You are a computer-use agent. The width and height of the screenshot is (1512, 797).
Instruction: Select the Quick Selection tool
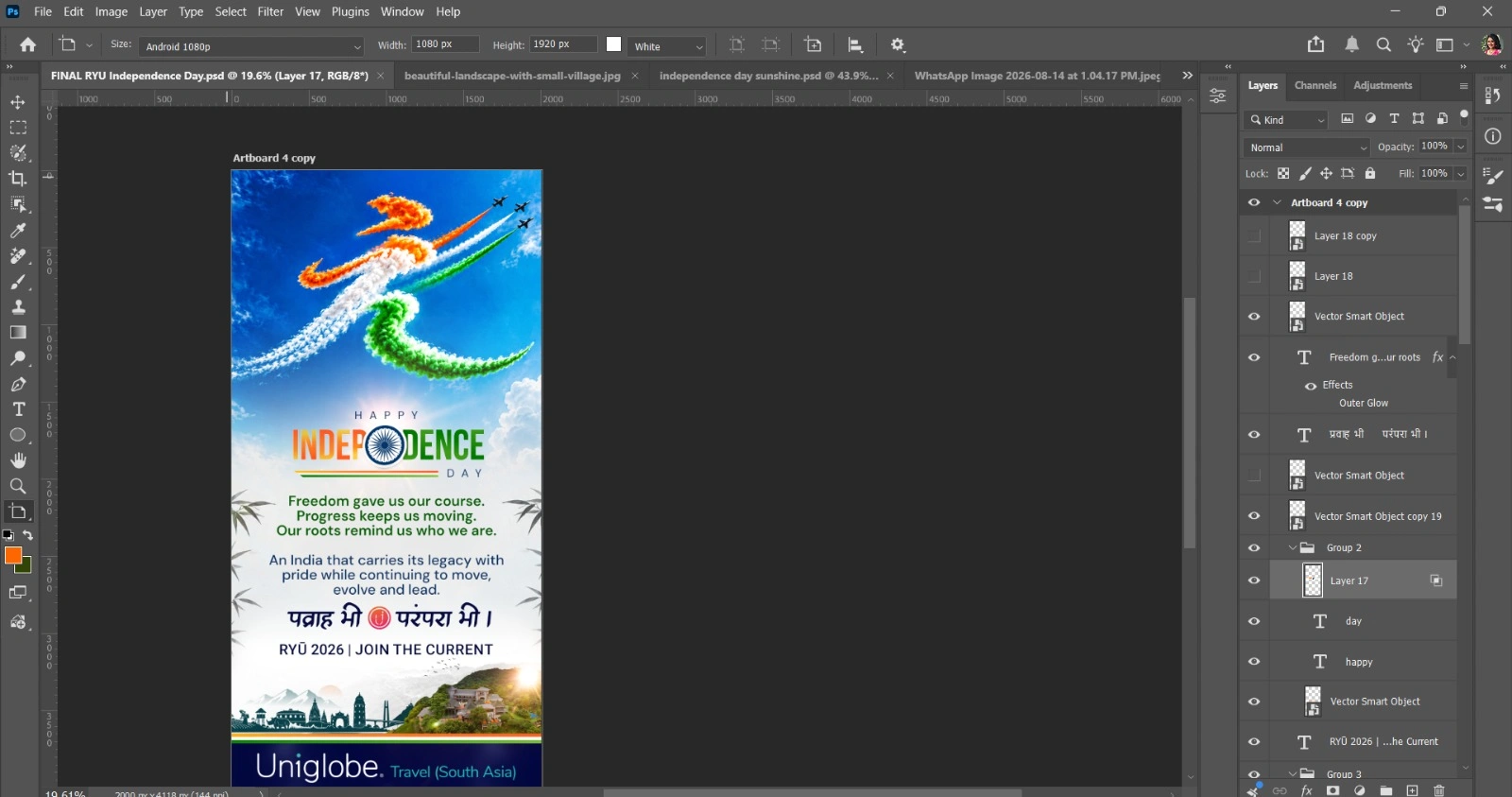tap(18, 153)
